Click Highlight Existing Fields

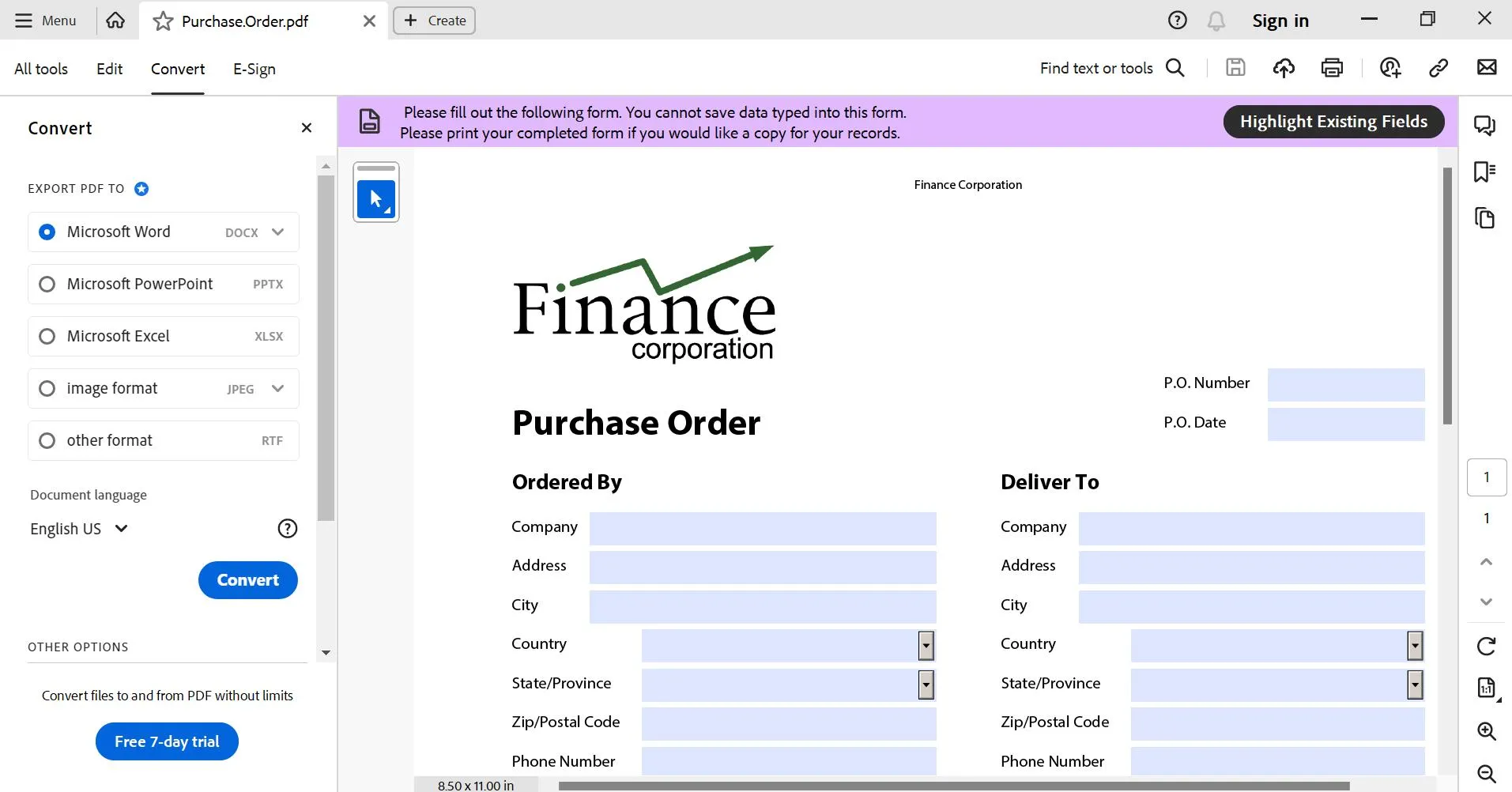[1333, 121]
